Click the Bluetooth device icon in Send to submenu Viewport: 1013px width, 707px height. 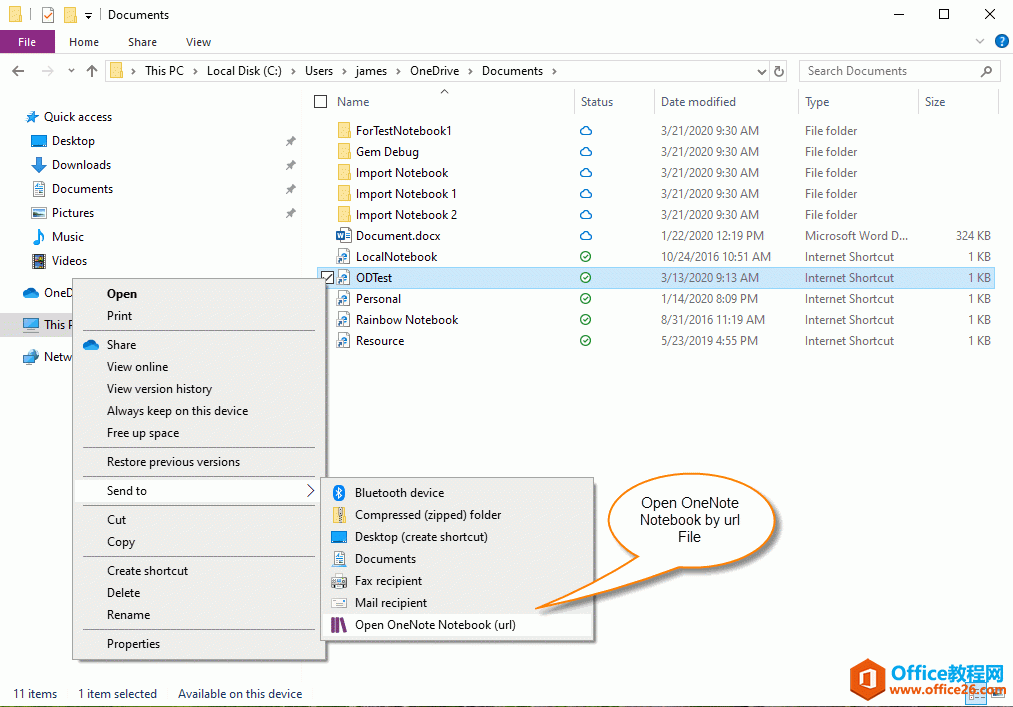click(x=339, y=493)
